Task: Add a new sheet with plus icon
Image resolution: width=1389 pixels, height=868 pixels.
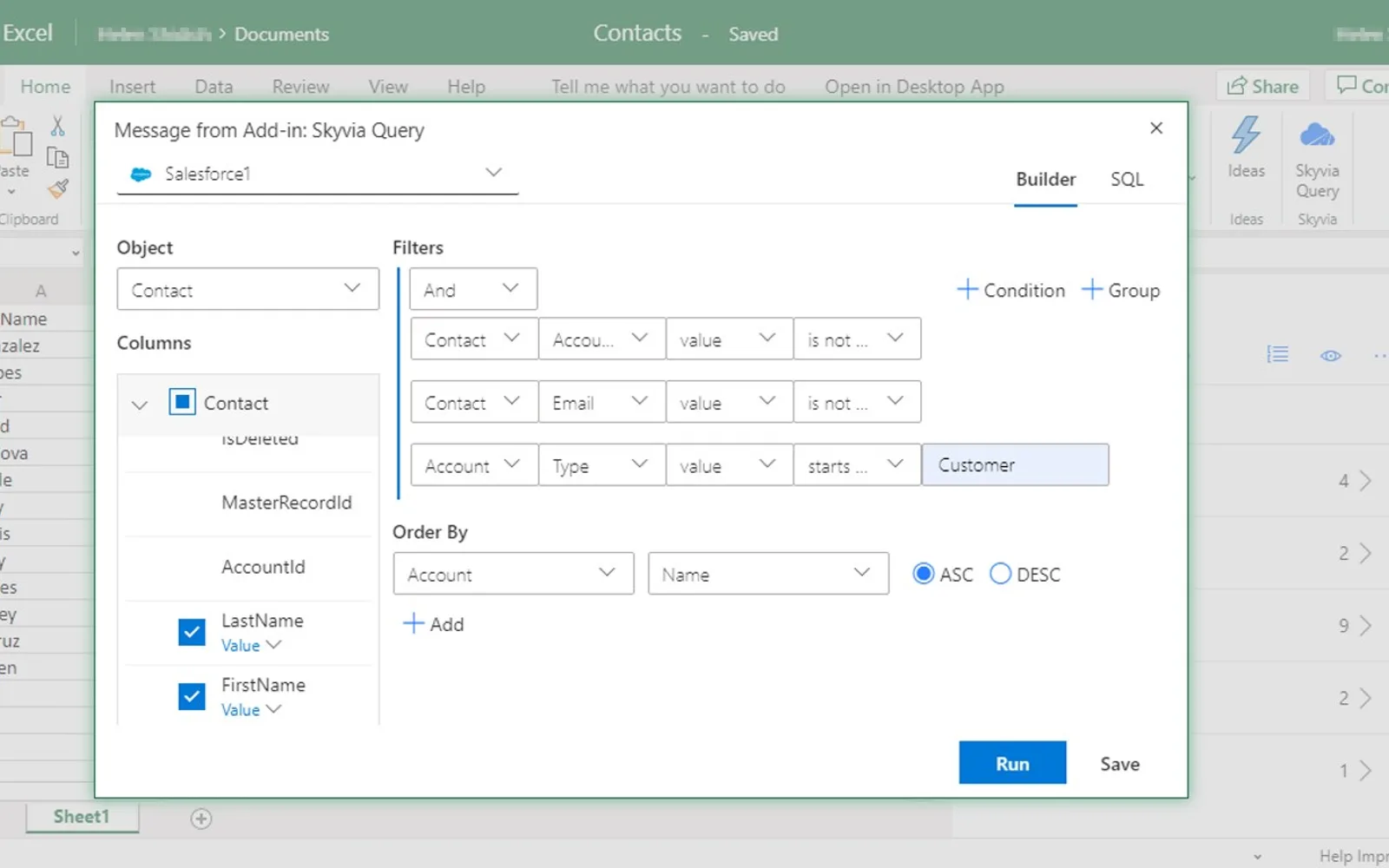Action: [201, 819]
